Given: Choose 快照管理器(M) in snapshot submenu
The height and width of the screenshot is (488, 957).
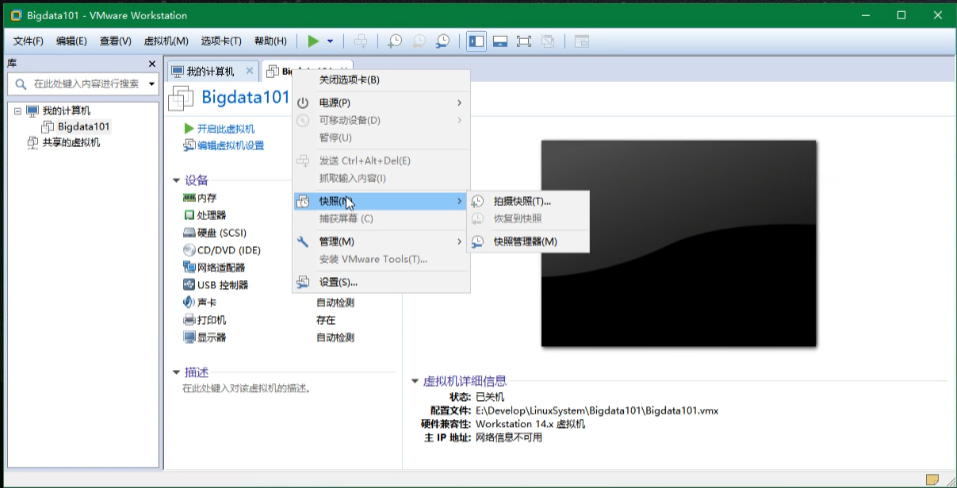Looking at the screenshot, I should (529, 242).
